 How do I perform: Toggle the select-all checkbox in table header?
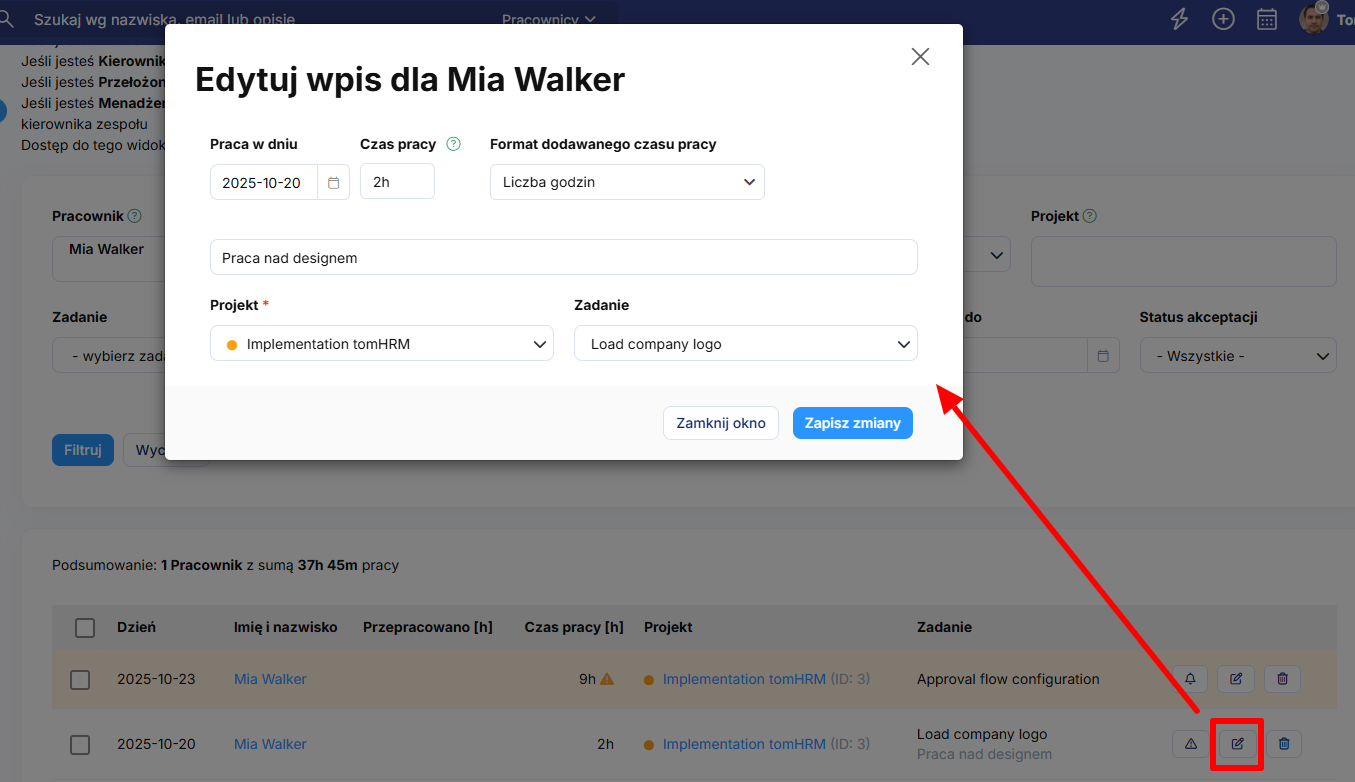coord(85,627)
